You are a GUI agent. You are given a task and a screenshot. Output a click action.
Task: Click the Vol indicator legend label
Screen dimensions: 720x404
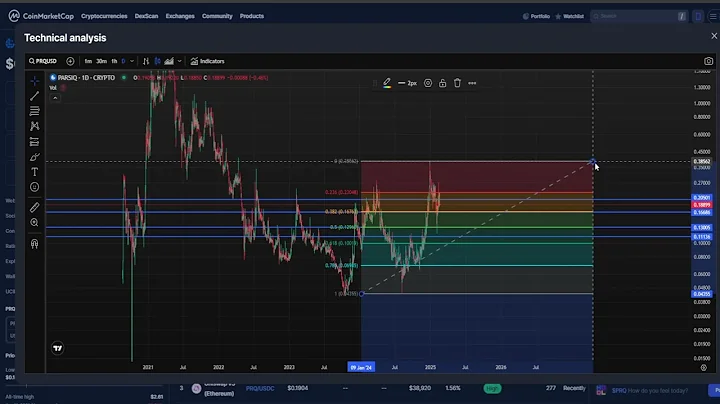pos(53,88)
